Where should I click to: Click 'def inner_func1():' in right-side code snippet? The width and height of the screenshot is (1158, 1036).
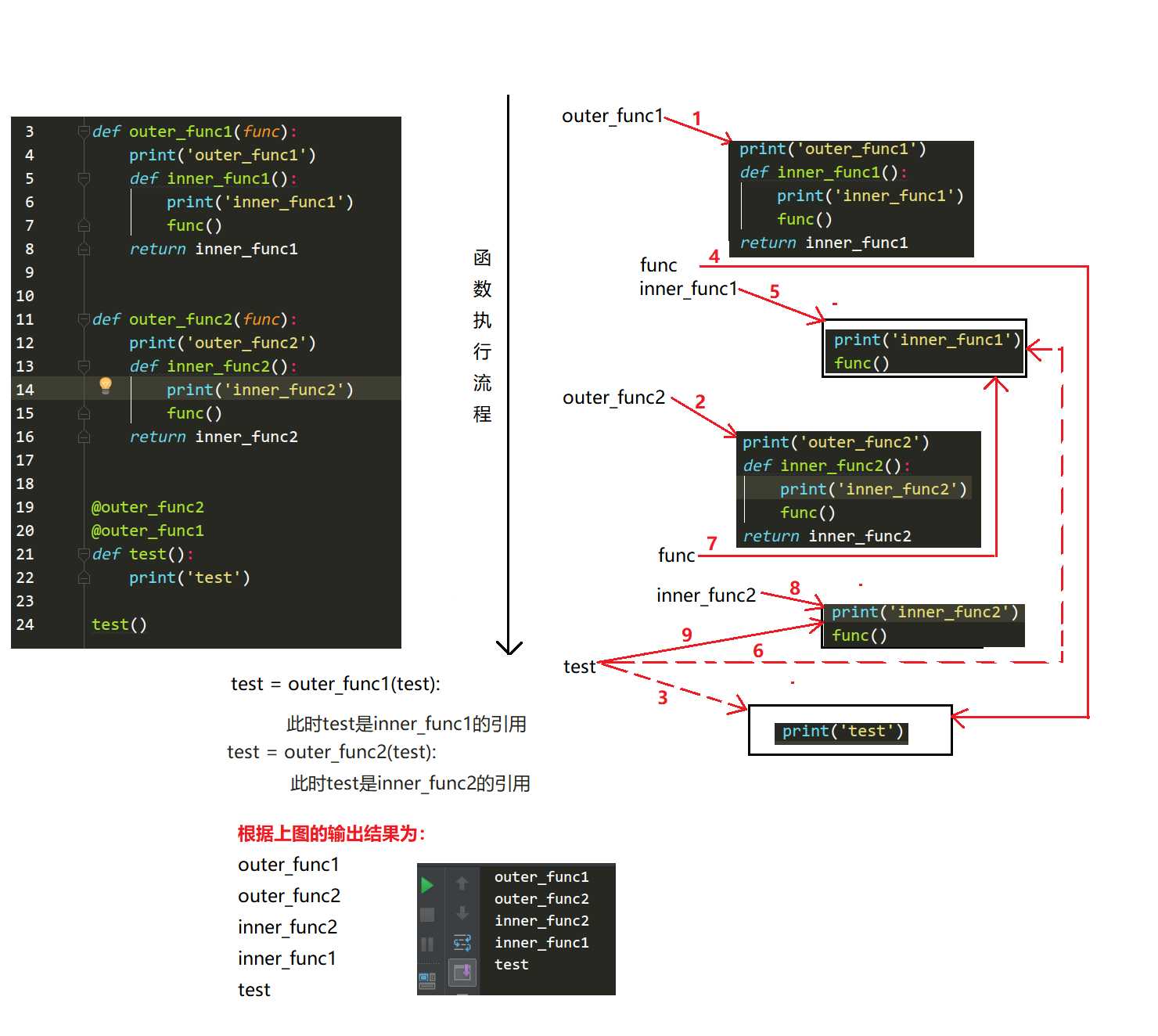(824, 173)
